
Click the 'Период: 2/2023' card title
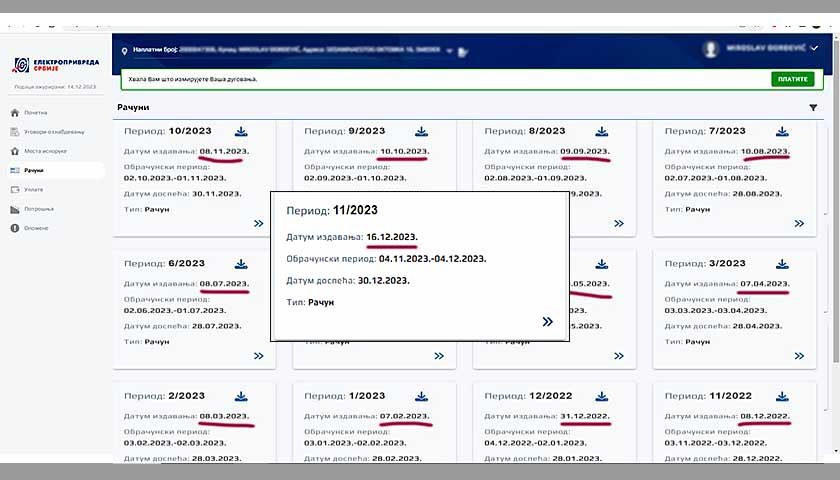pos(164,396)
